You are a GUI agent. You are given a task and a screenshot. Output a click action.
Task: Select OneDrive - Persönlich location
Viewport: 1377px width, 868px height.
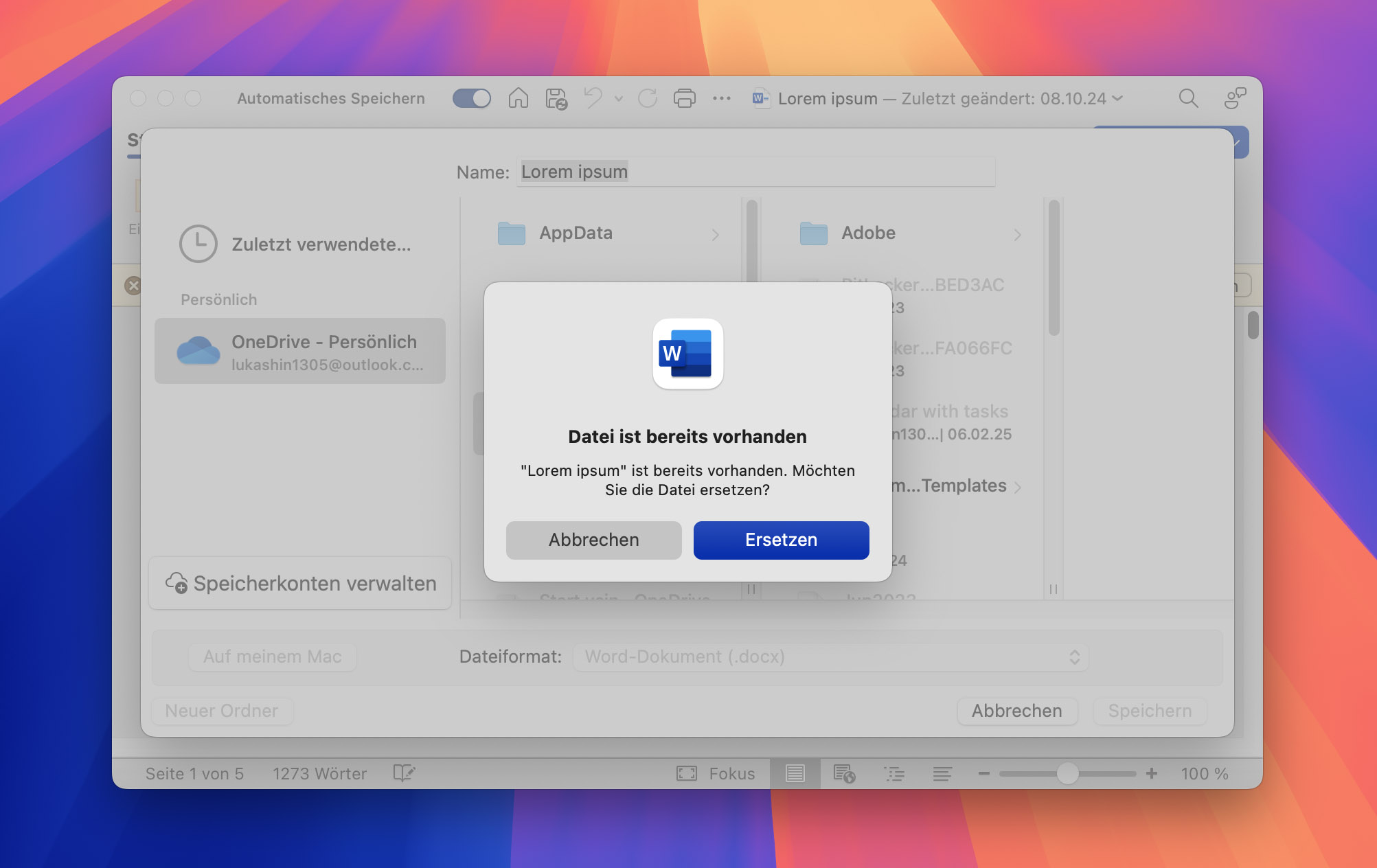[x=300, y=351]
